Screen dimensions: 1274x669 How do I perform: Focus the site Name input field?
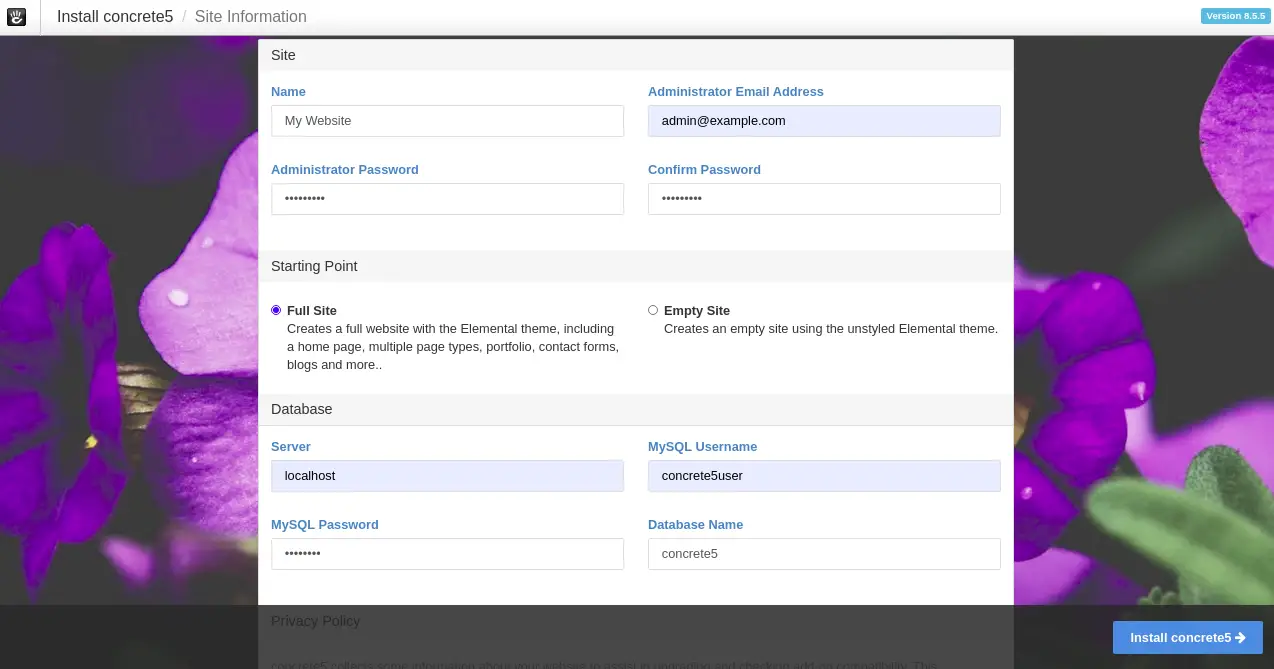[447, 121]
